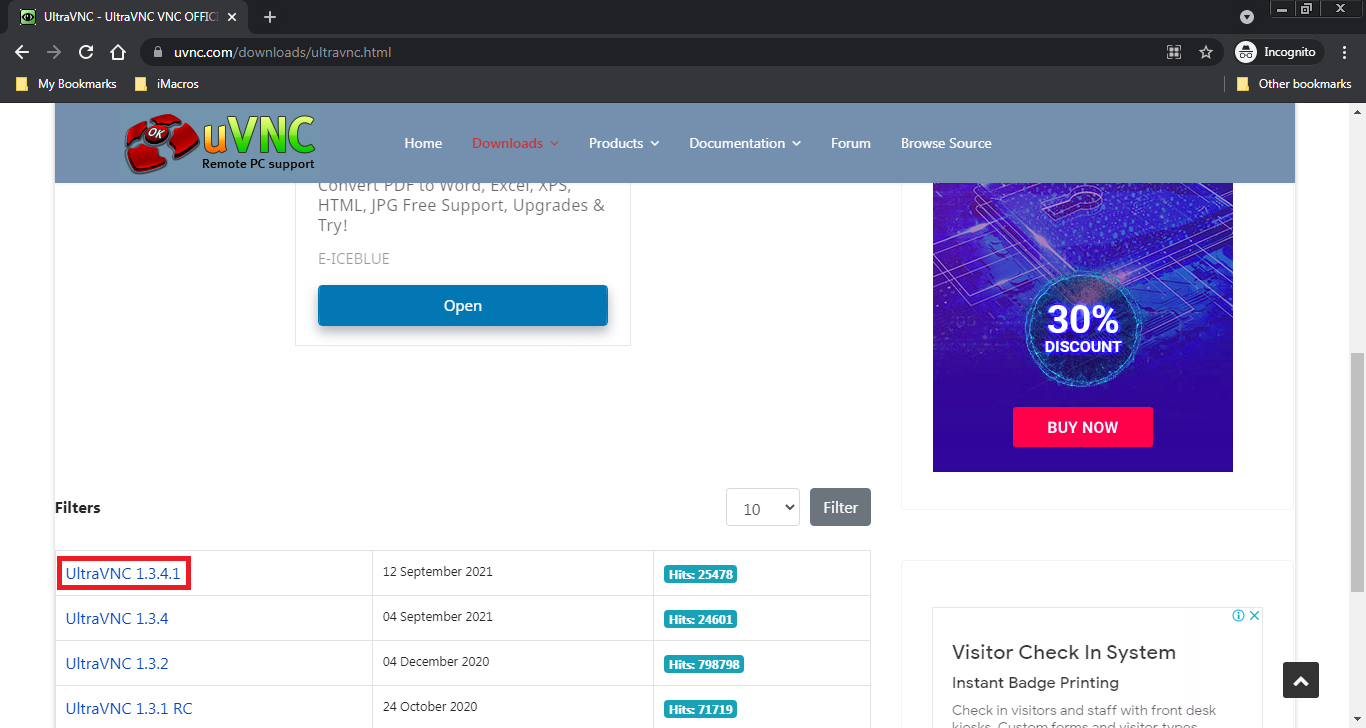Image resolution: width=1366 pixels, height=728 pixels.
Task: Click the AdChoices info icon on ad
Action: (1238, 616)
